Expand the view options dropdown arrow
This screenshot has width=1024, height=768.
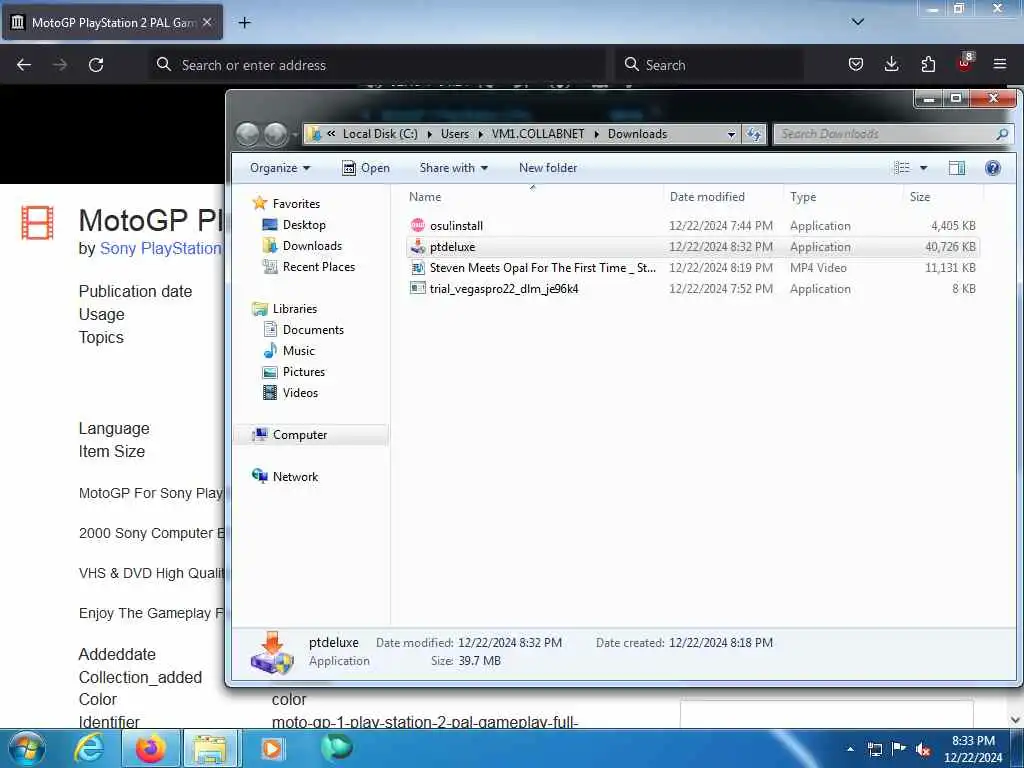[923, 168]
